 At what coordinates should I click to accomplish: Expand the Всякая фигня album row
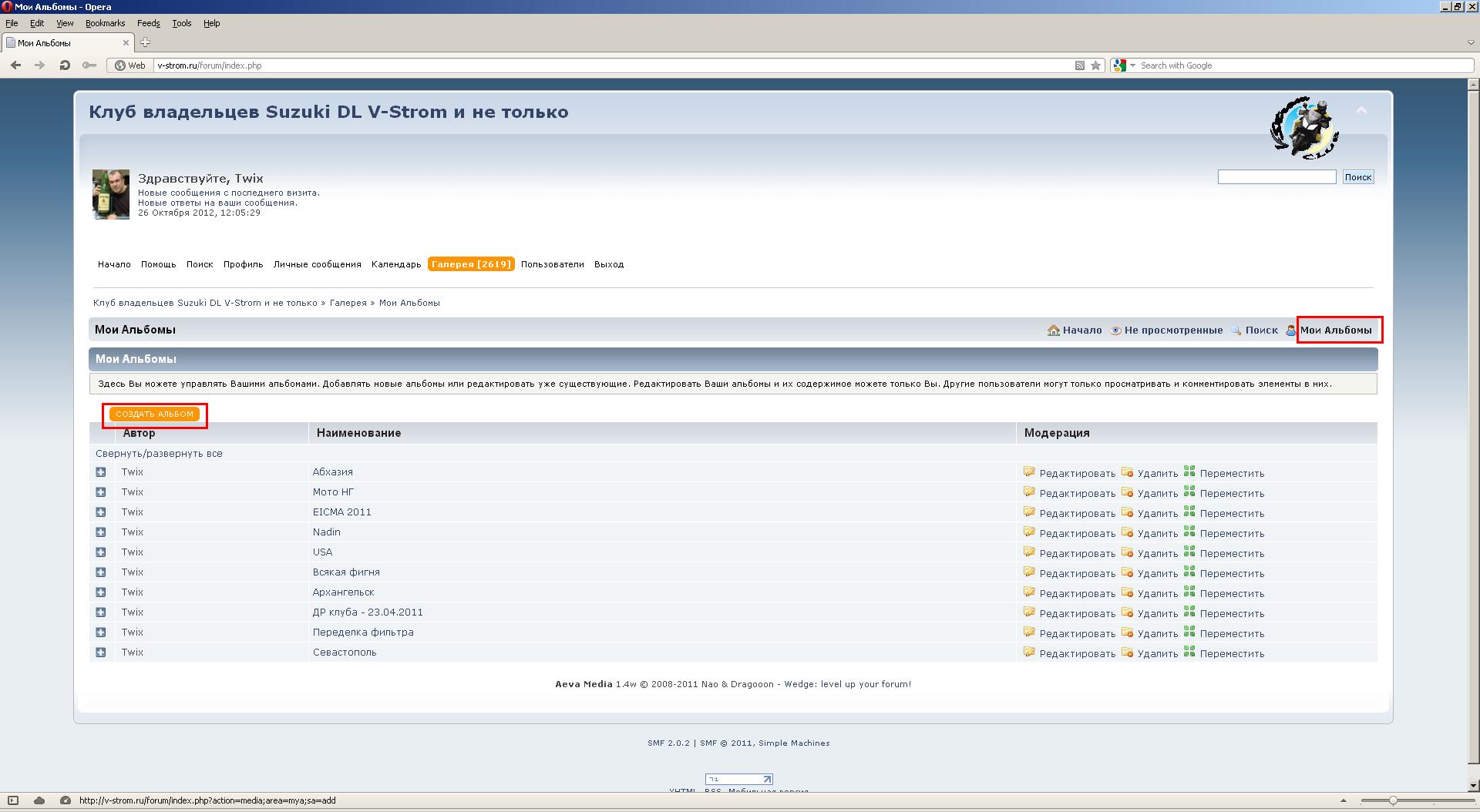click(x=101, y=572)
